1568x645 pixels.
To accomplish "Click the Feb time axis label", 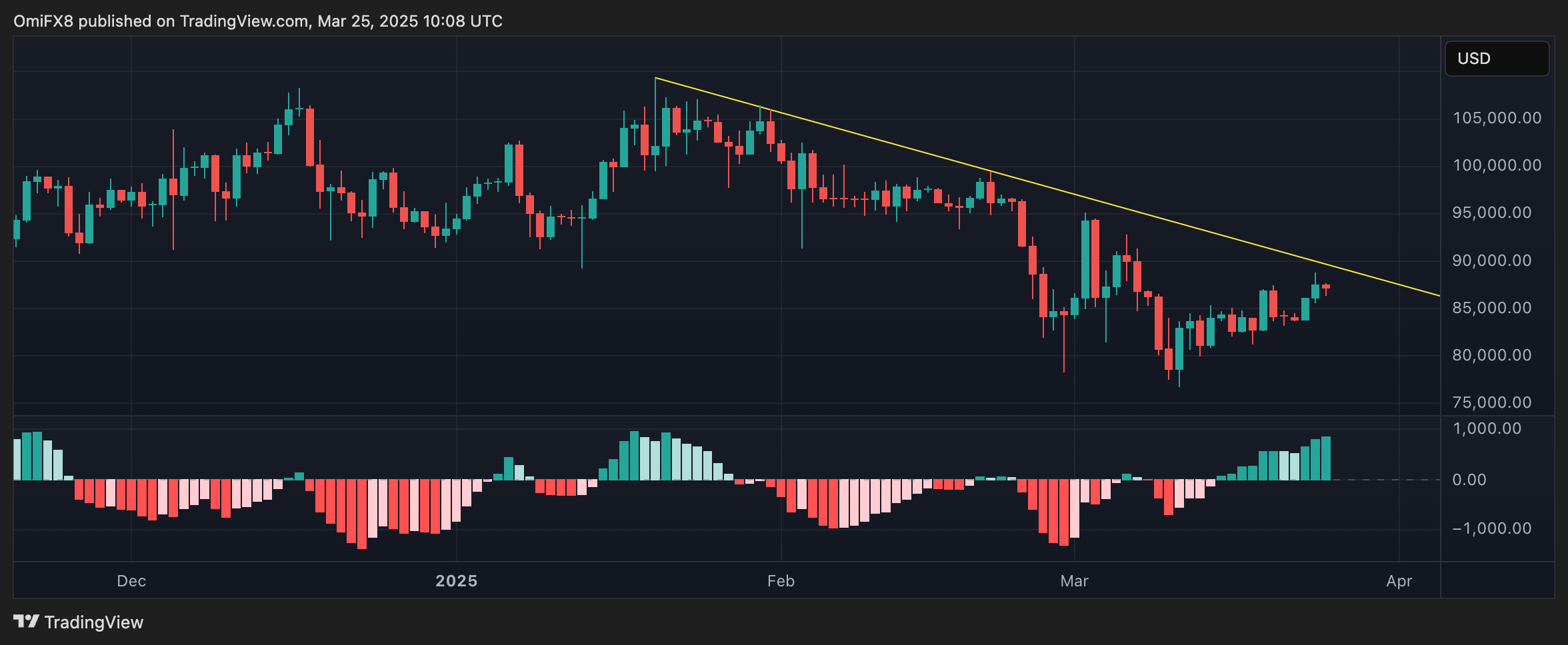I will (781, 581).
